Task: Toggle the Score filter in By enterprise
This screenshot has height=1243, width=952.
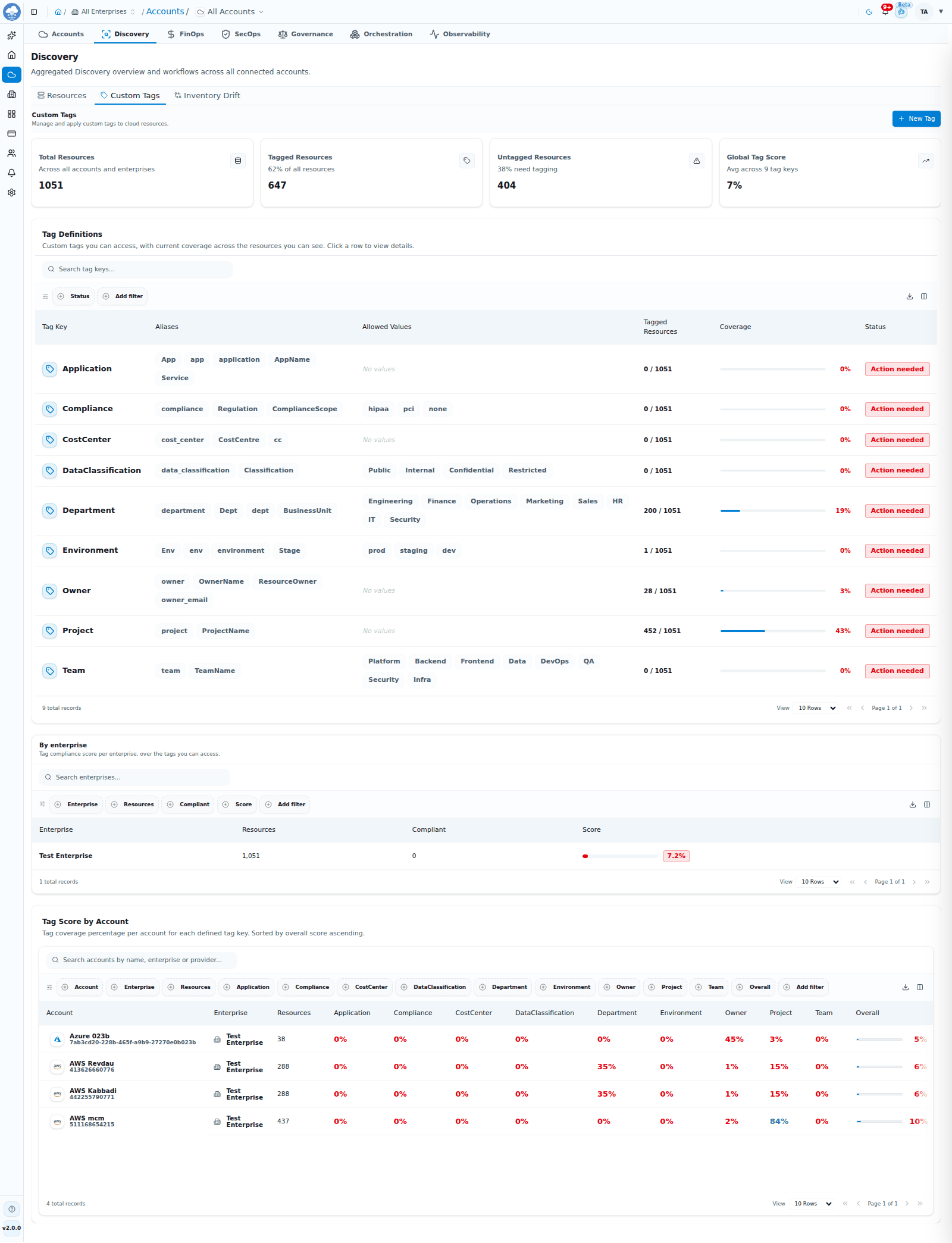Action: (237, 804)
